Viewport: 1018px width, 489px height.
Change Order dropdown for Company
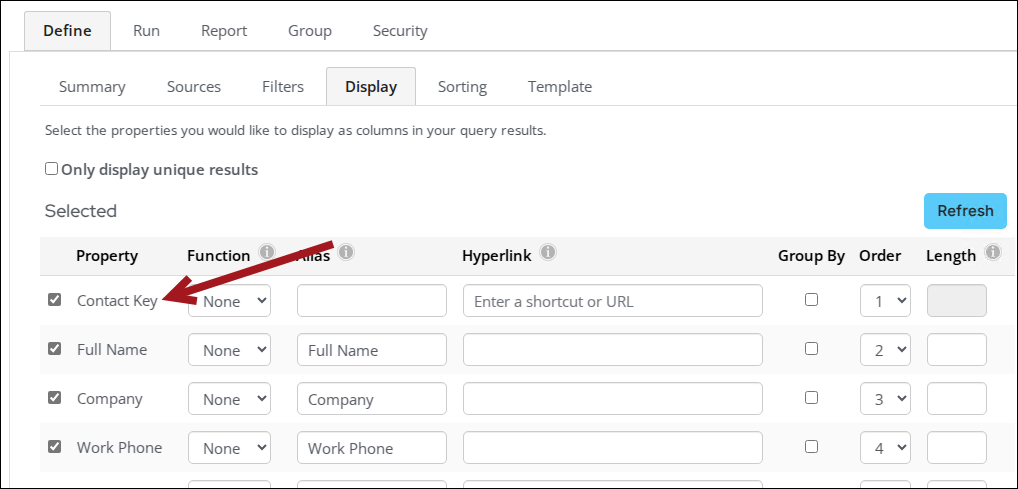[x=886, y=399]
